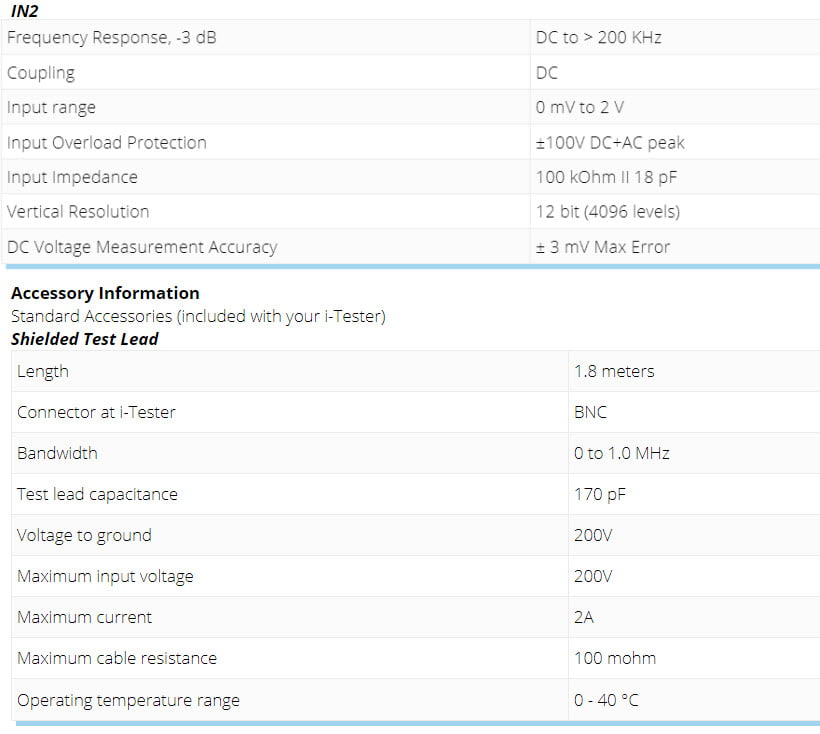The image size is (820, 734).
Task: Select the Standard Accessories description text
Action: click(198, 316)
